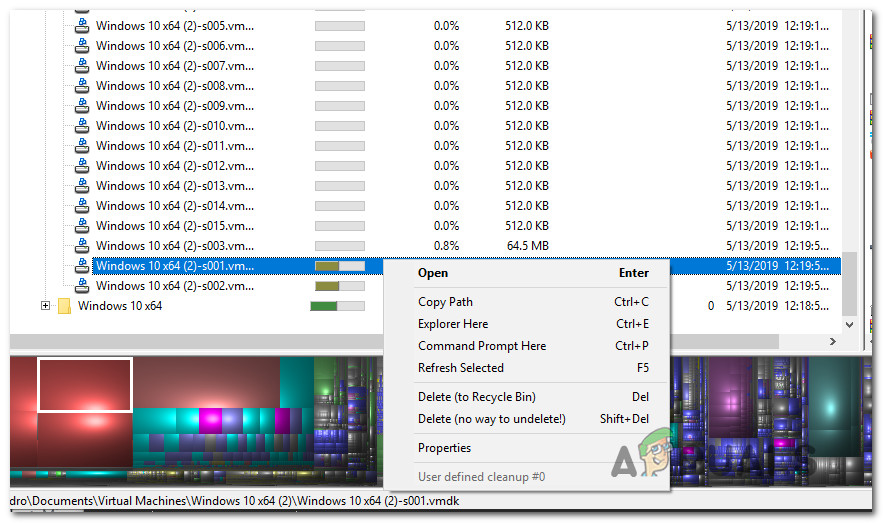Select the Windows 10 x64 (2)-s003.vm... file name

[175, 246]
